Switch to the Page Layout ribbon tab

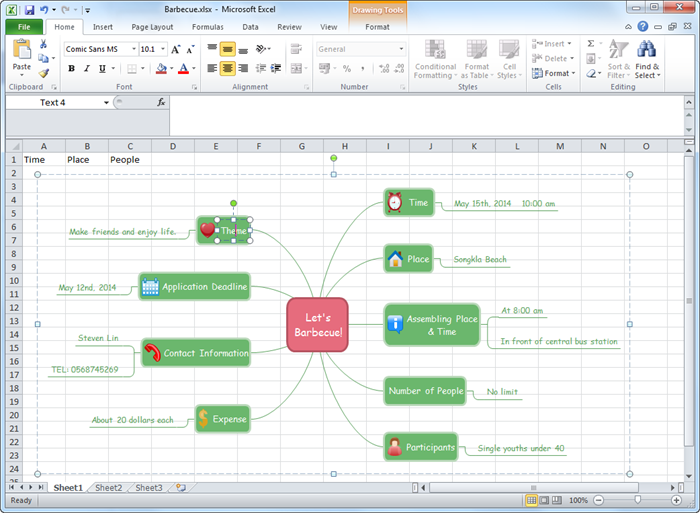tap(152, 27)
